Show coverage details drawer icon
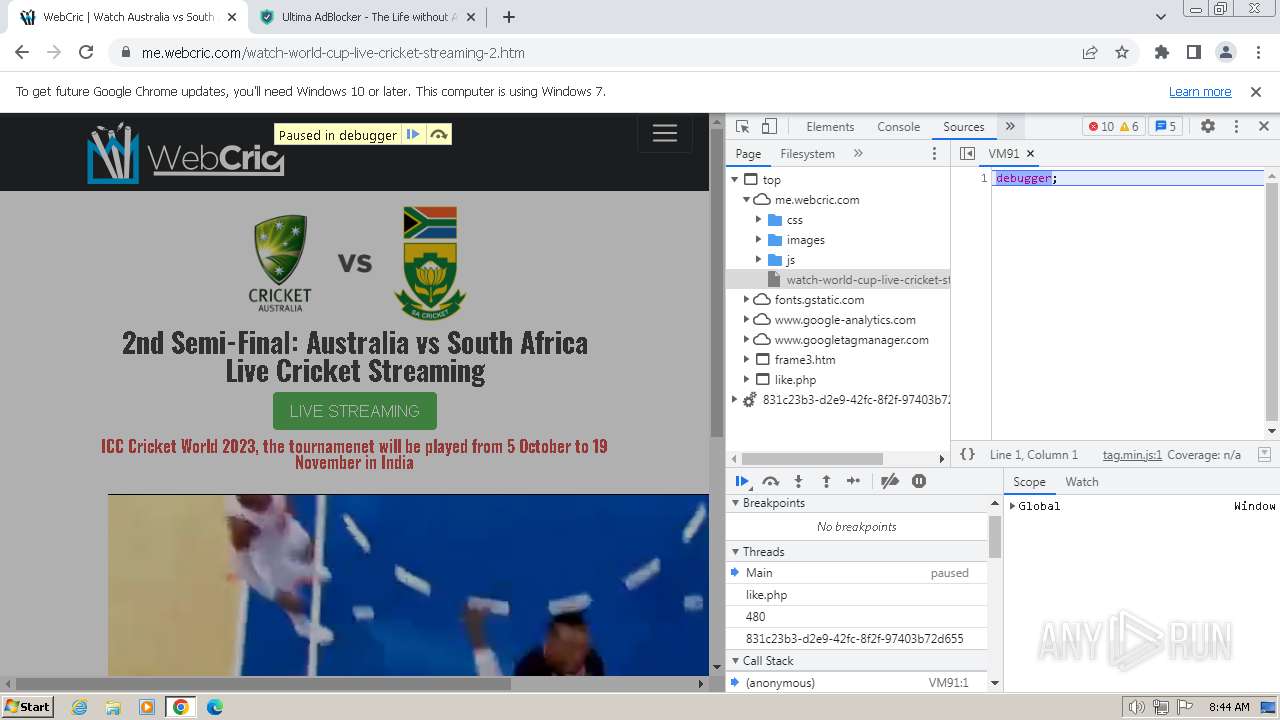 coord(1264,455)
